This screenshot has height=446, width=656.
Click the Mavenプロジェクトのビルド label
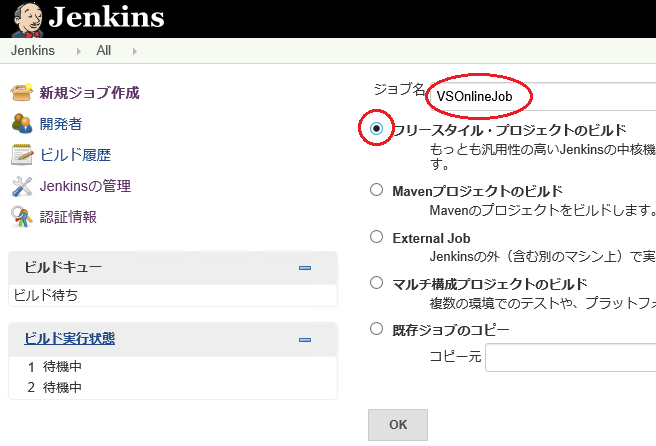tap(478, 192)
